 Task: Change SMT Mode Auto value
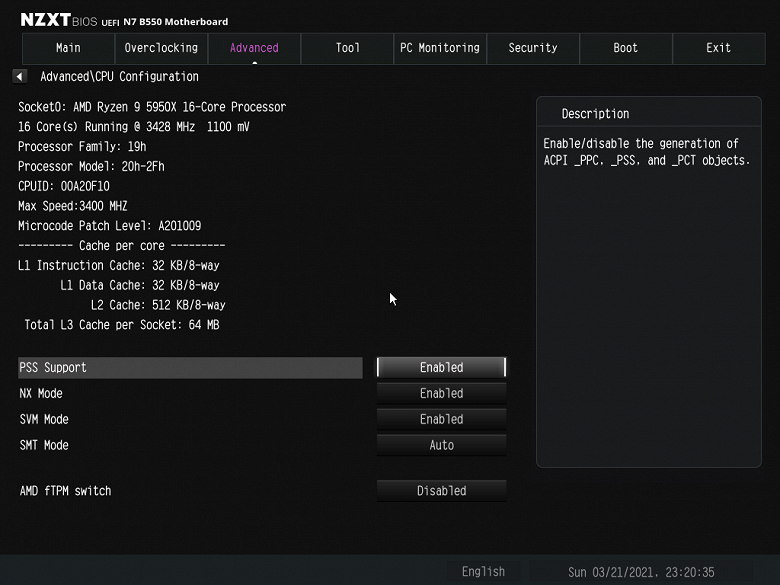[x=442, y=445]
